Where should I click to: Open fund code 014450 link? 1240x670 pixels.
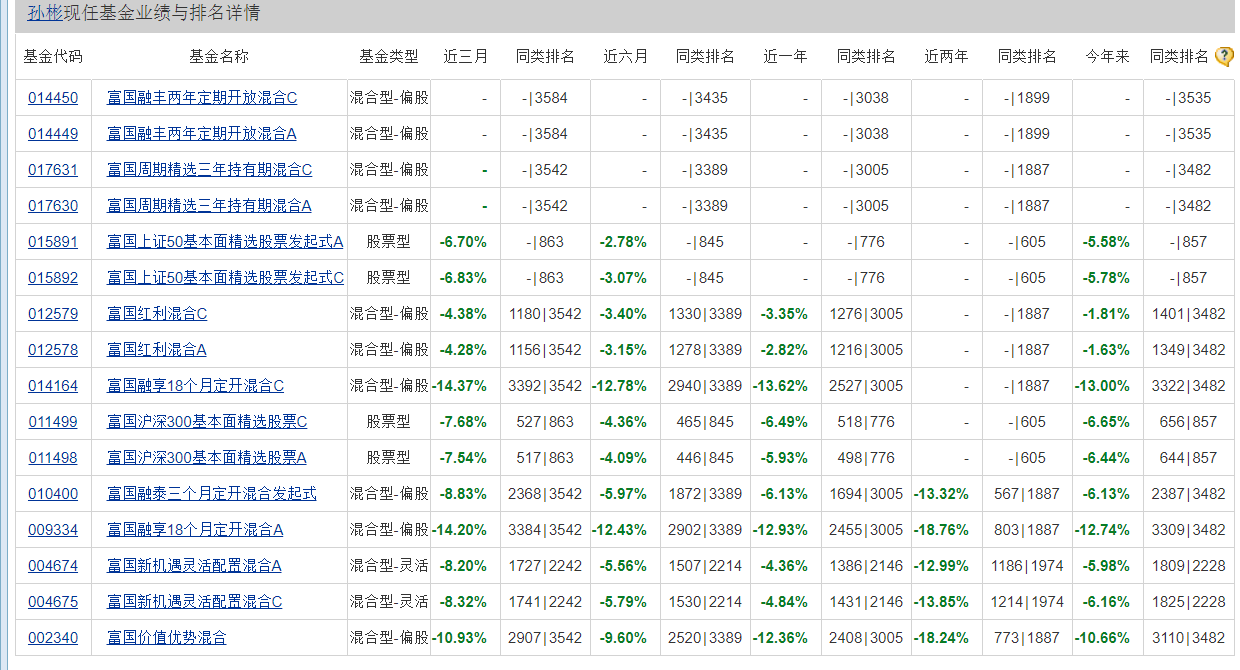click(52, 98)
